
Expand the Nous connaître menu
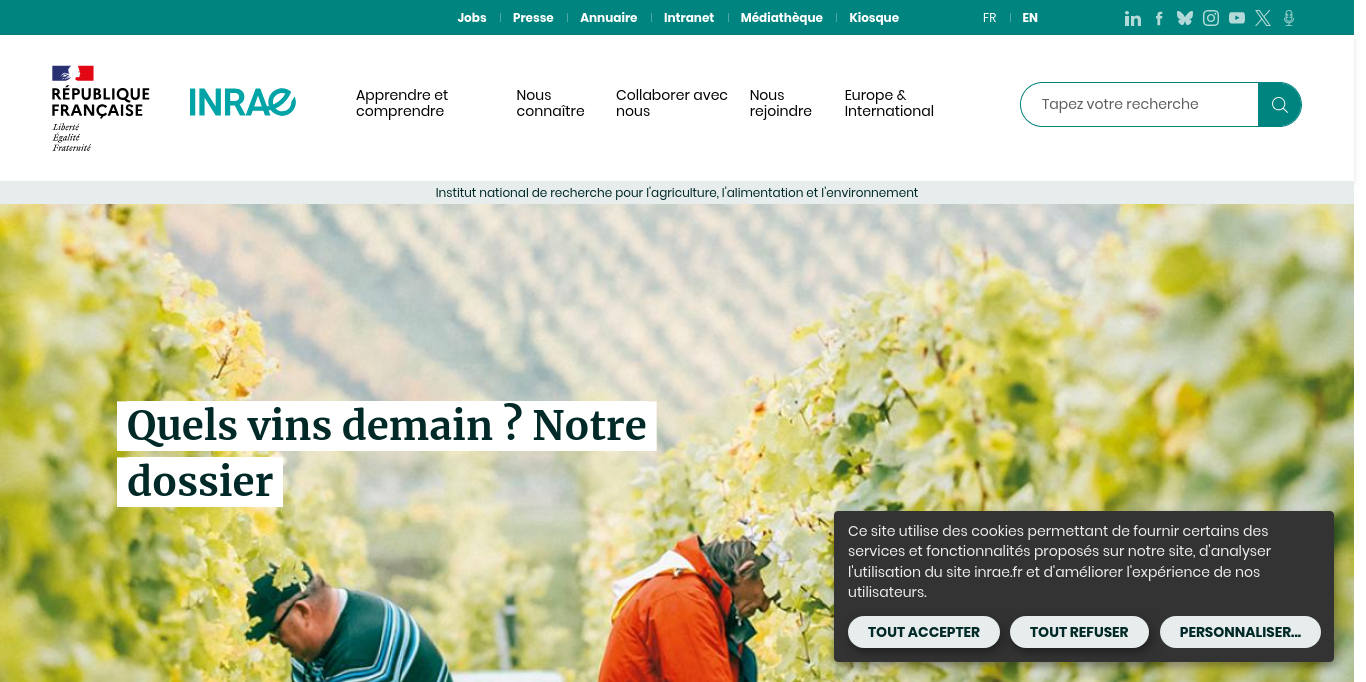point(550,103)
